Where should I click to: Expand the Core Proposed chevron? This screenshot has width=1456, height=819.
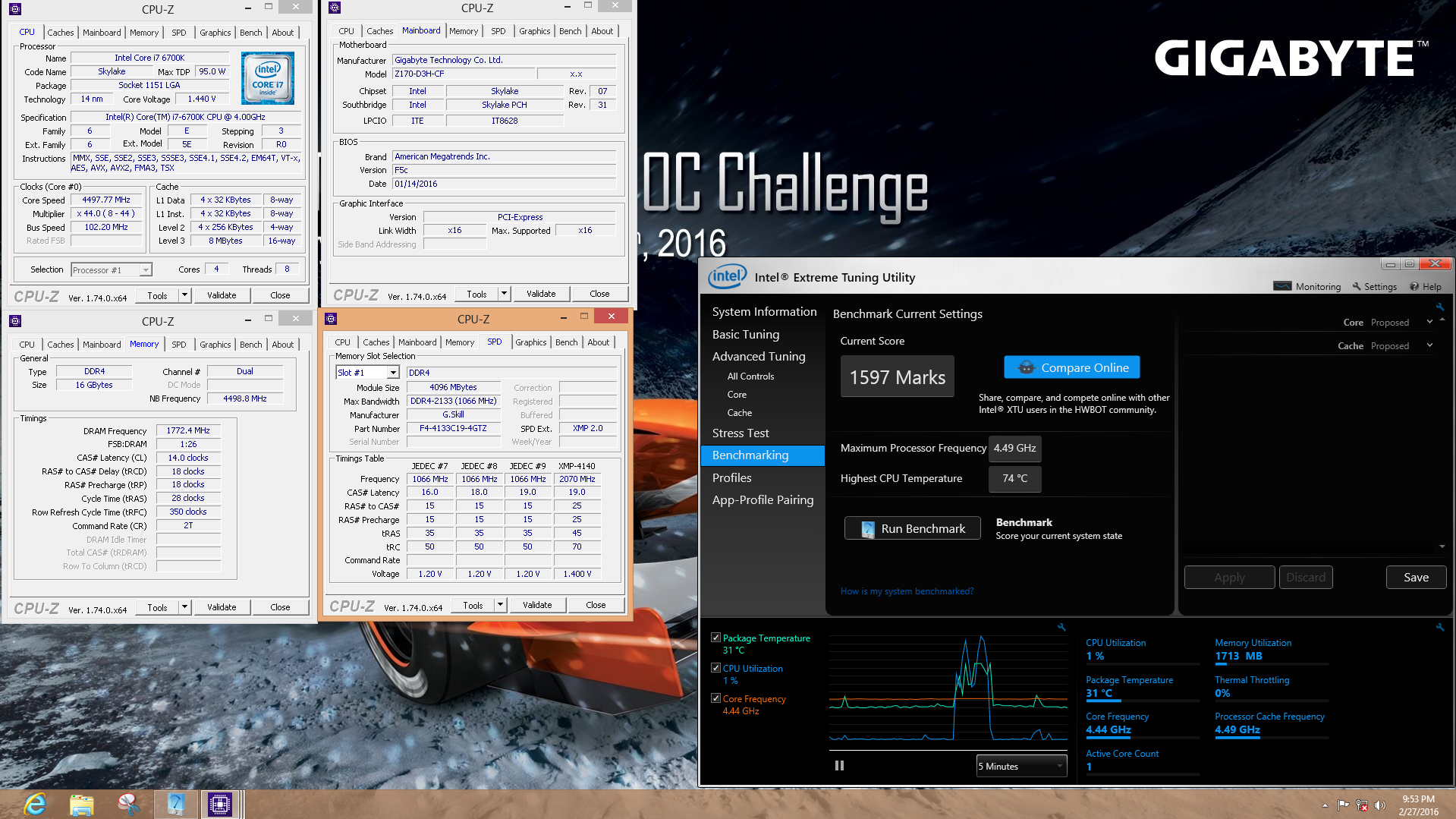click(x=1429, y=322)
